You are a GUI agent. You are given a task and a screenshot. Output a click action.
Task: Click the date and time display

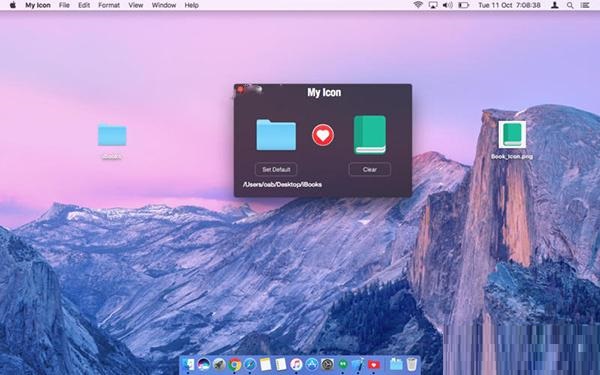tap(509, 5)
